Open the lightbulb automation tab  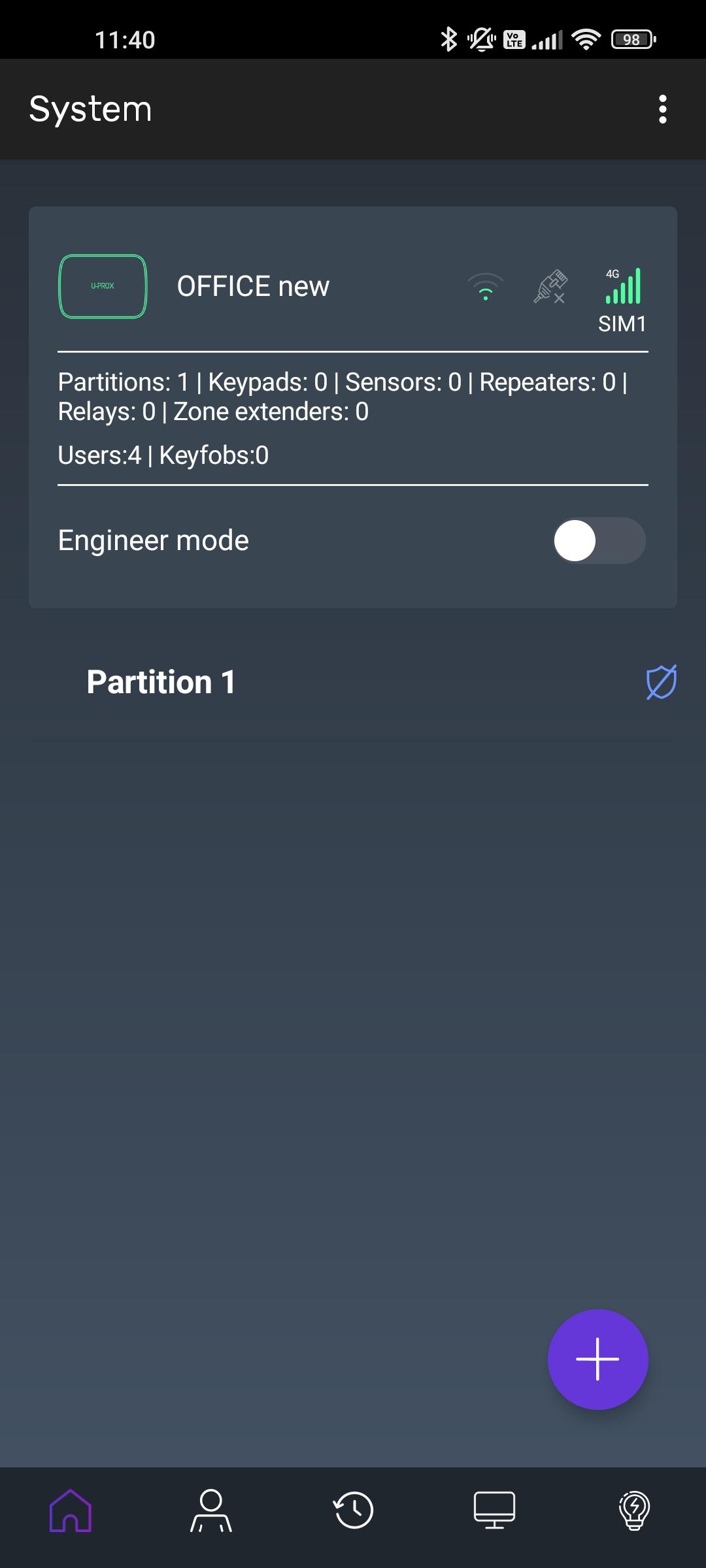point(634,1510)
